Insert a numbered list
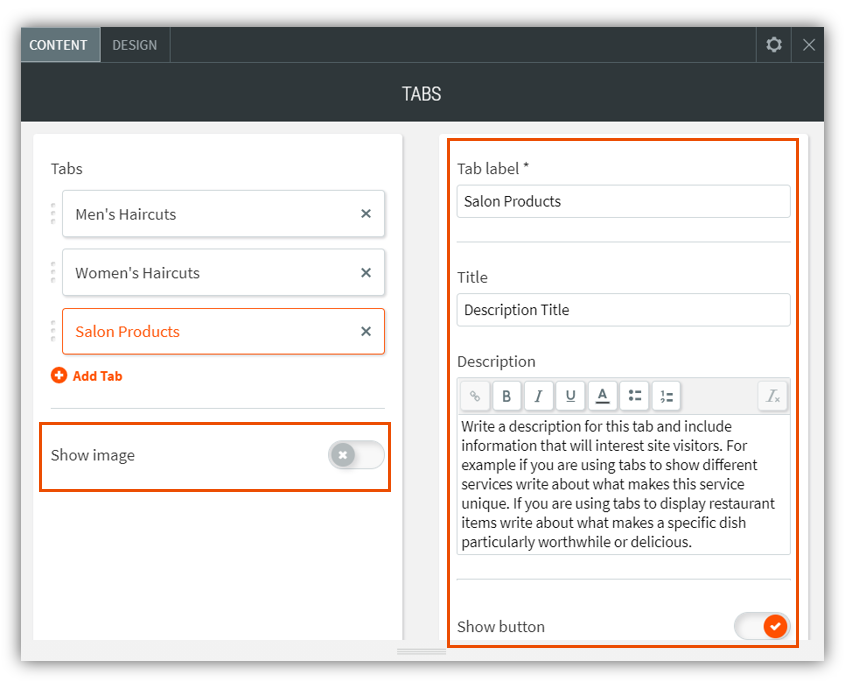 coord(666,396)
